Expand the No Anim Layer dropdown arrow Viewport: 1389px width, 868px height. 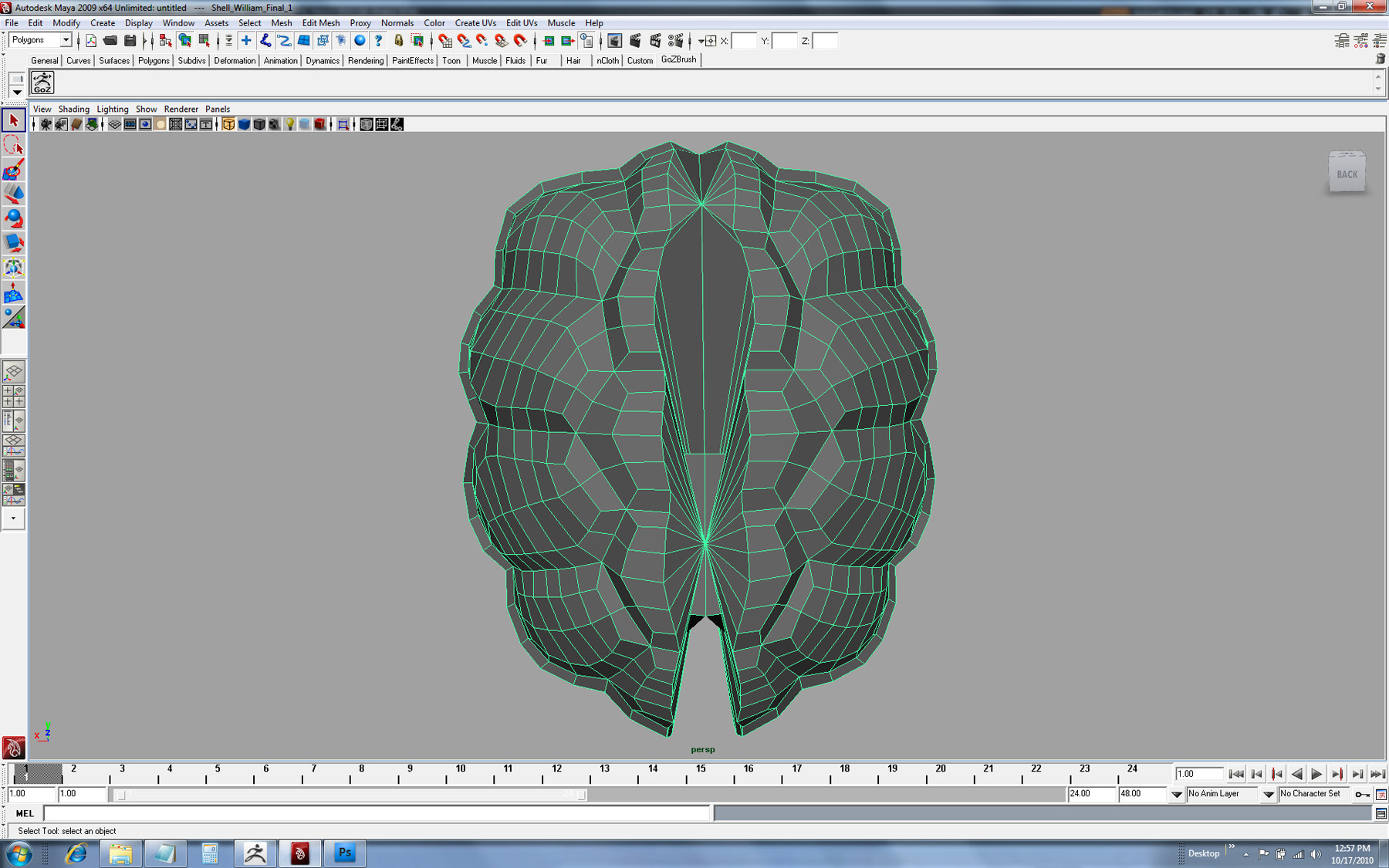coord(1177,794)
